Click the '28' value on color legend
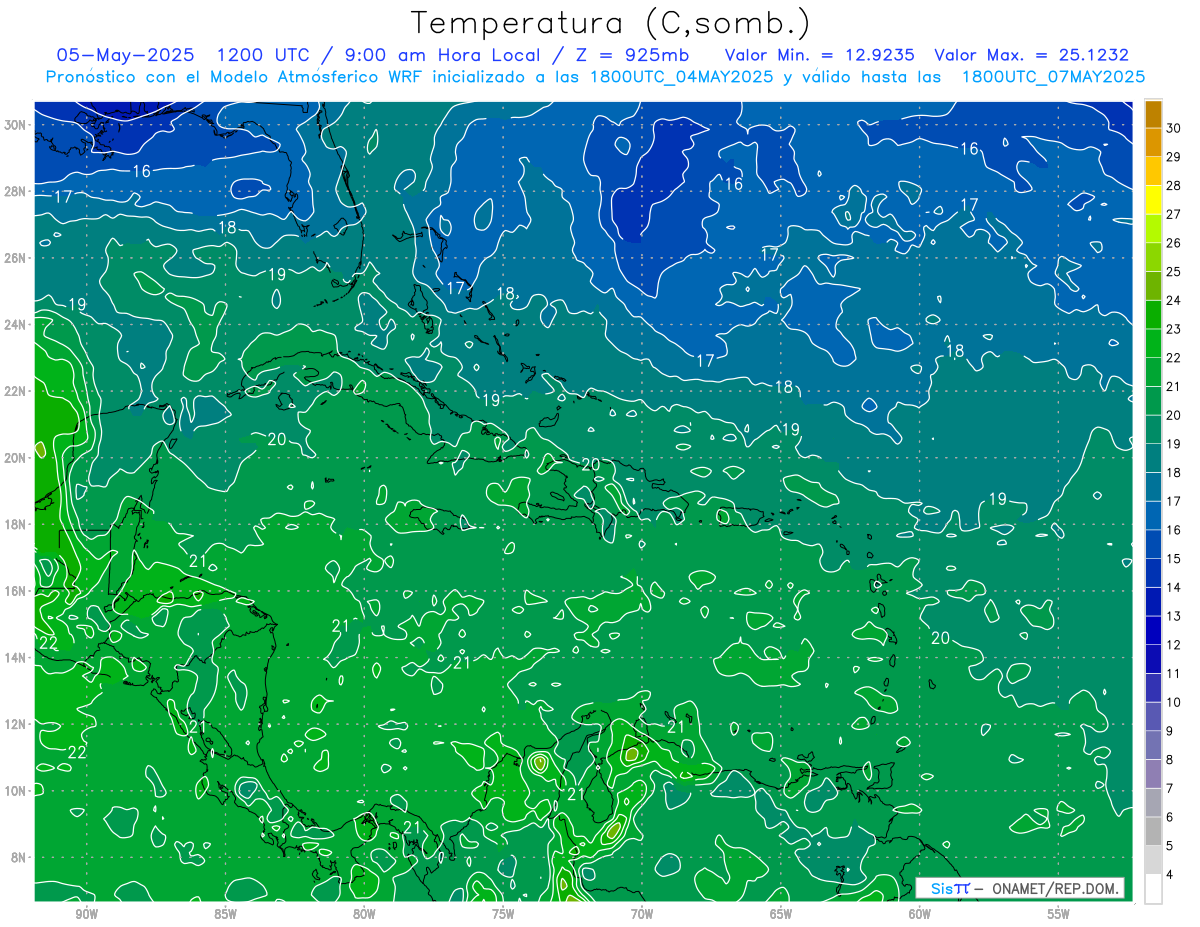 click(1174, 186)
